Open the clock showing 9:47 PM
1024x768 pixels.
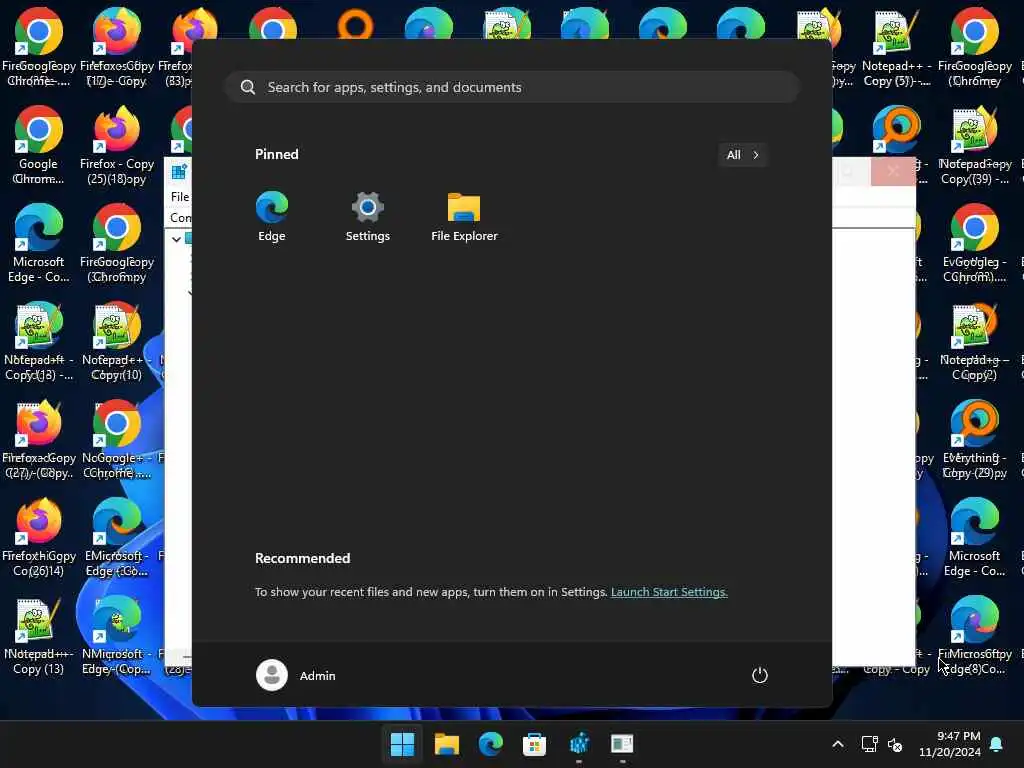pyautogui.click(x=950, y=744)
